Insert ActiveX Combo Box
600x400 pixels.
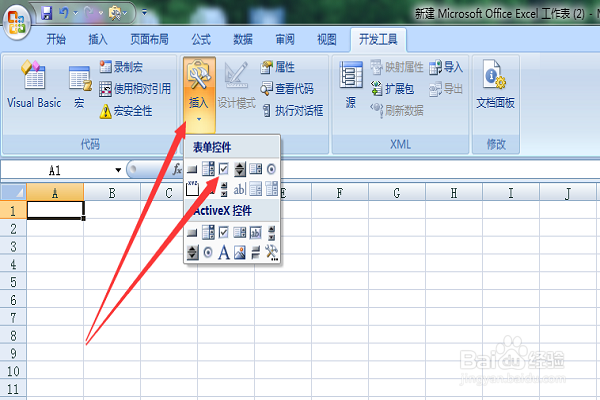(208, 232)
